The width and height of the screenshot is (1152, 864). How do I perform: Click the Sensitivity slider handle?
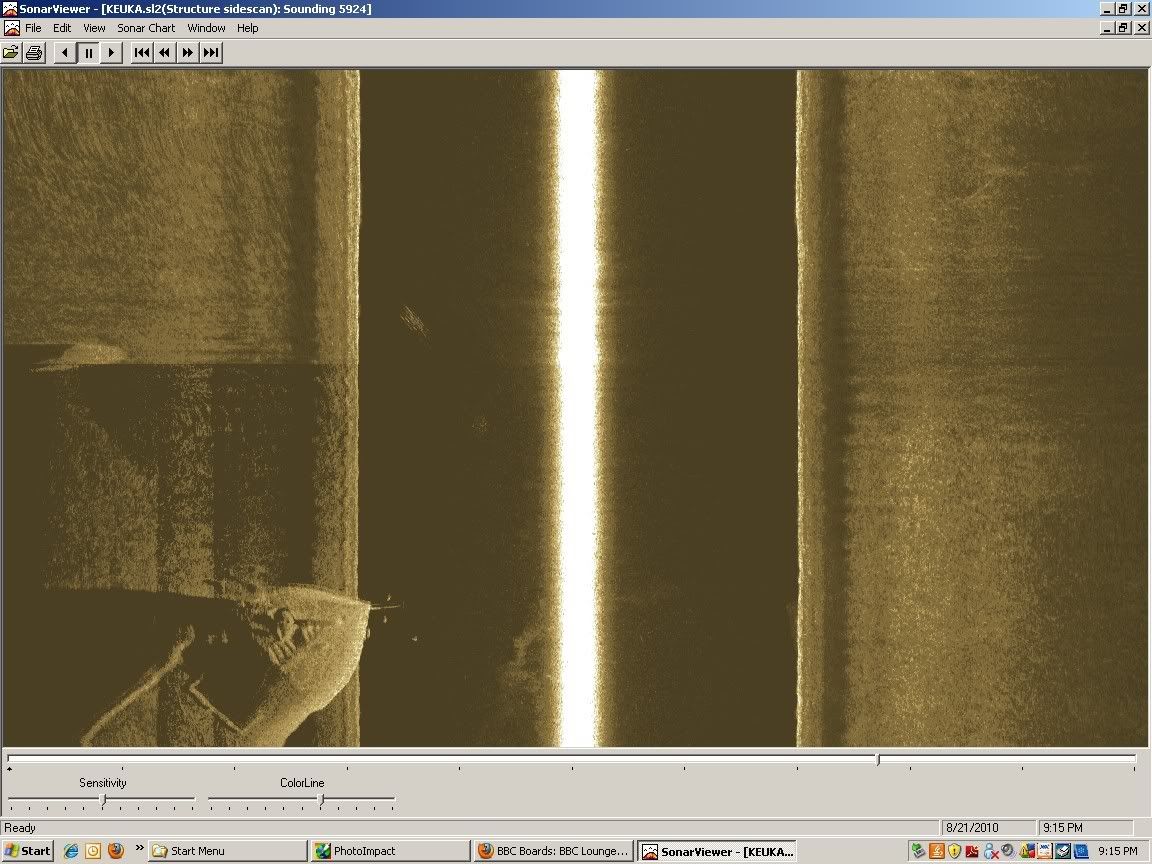[x=103, y=799]
